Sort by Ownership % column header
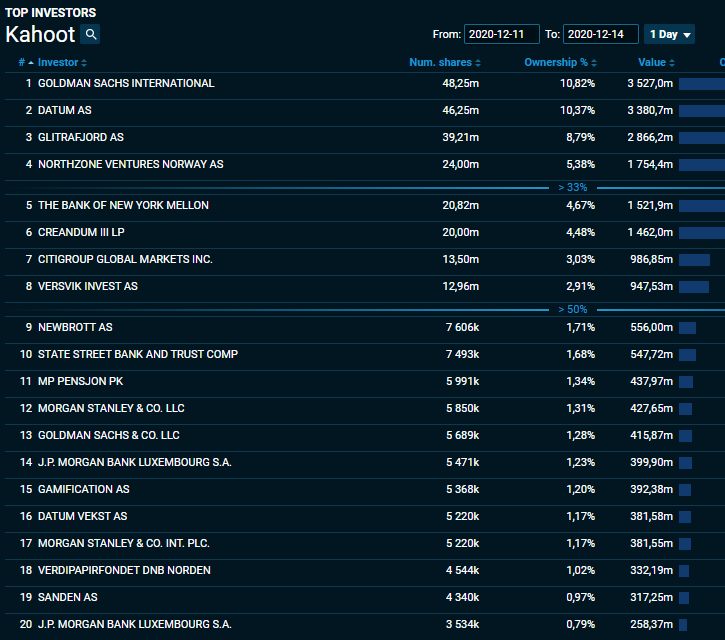The image size is (725, 640). pyautogui.click(x=560, y=62)
